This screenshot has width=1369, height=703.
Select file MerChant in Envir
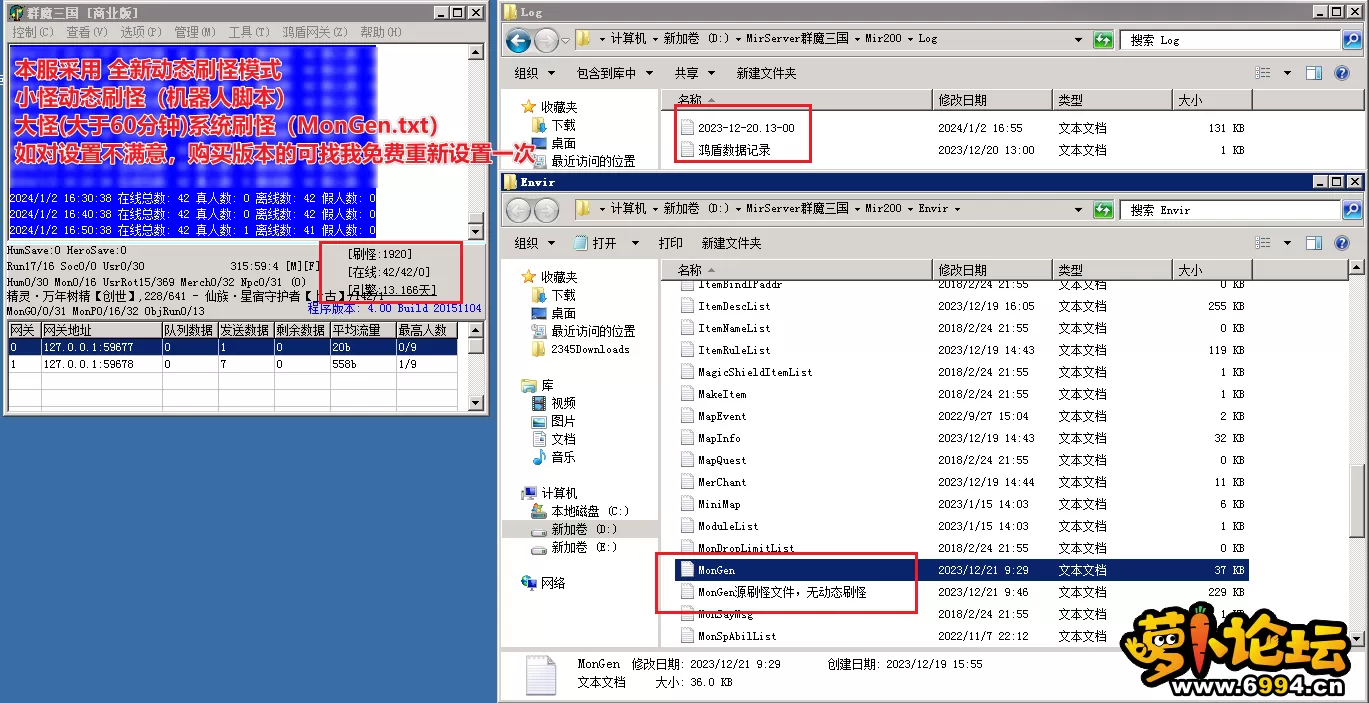pyautogui.click(x=713, y=482)
